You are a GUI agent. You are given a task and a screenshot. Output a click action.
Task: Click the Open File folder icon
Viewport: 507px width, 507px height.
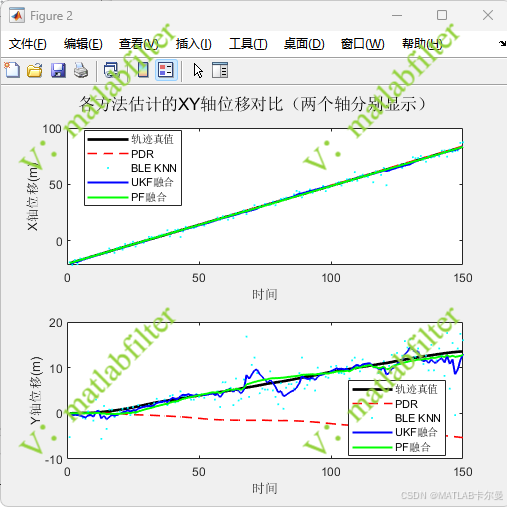(x=35, y=70)
